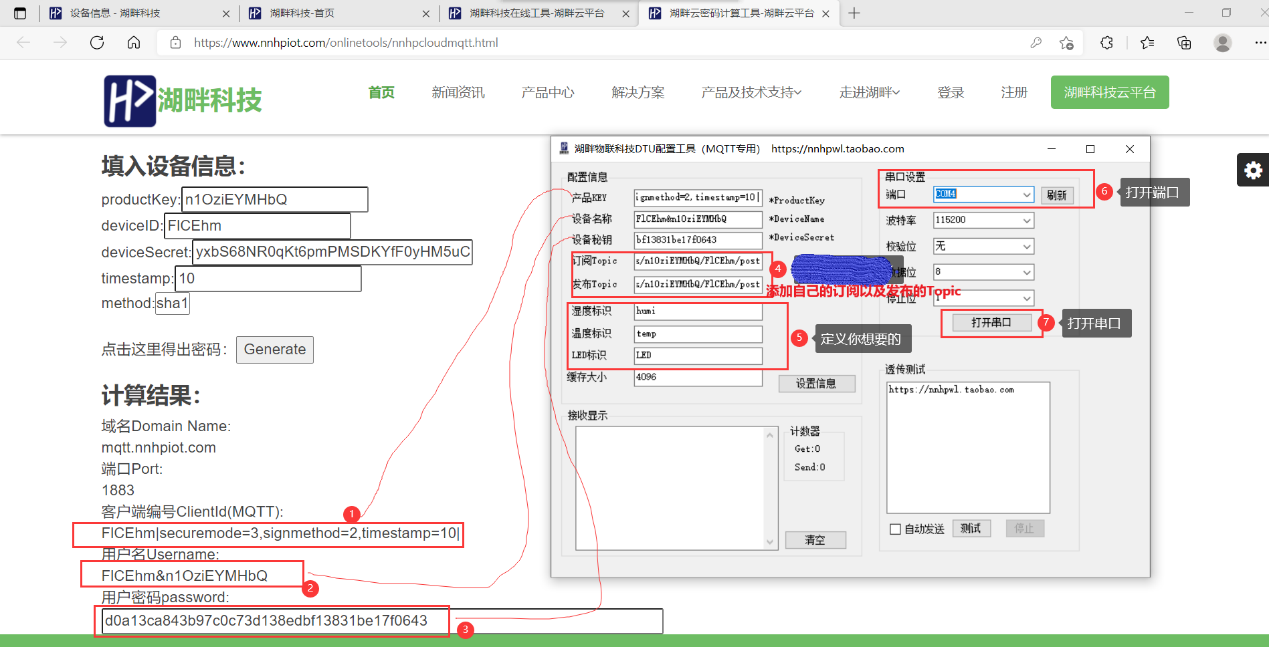Screen dimensions: 1269x647
Task: Open 波特率 115200 dropdown in DTU tool
Action: click(983, 220)
